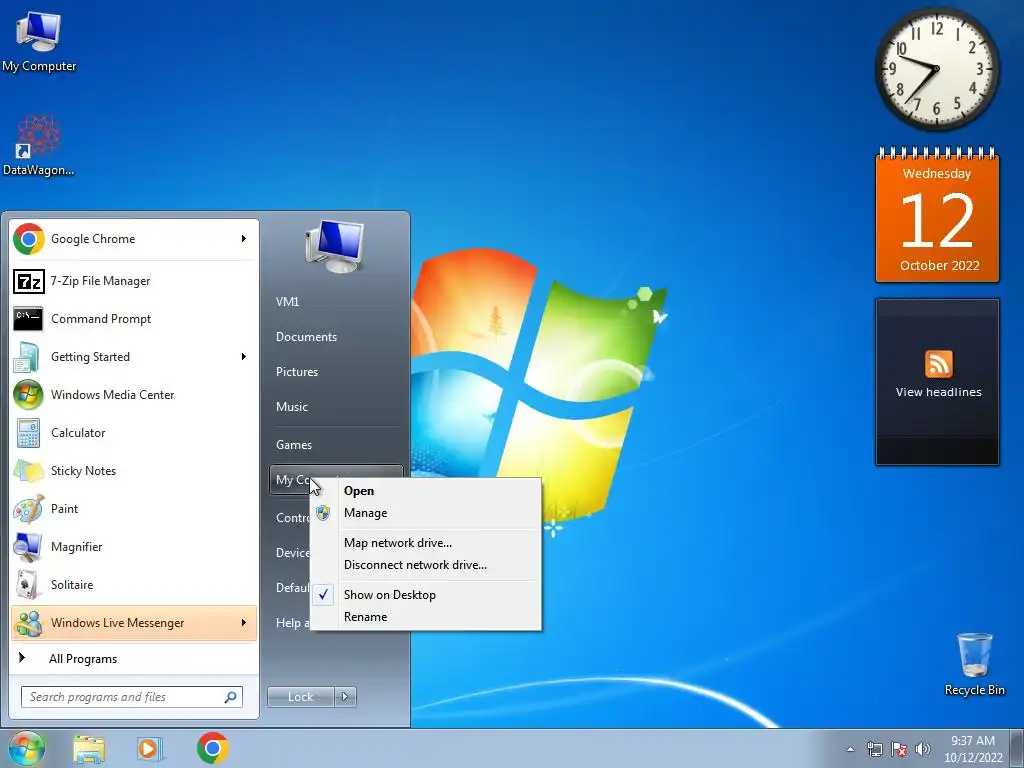Open the Games link in Start menu

point(294,445)
